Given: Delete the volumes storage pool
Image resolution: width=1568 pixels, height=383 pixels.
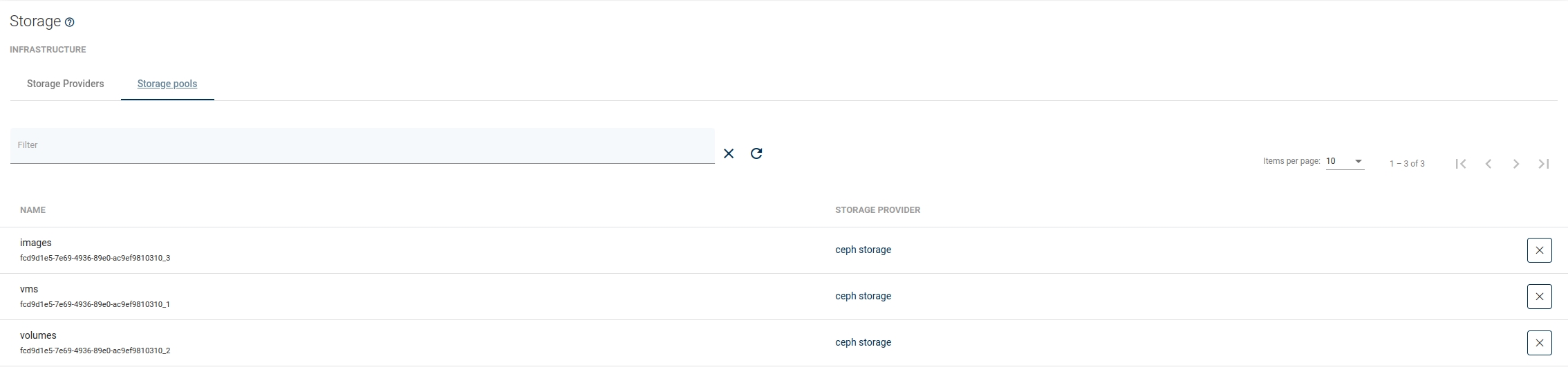Looking at the screenshot, I should tap(1539, 343).
